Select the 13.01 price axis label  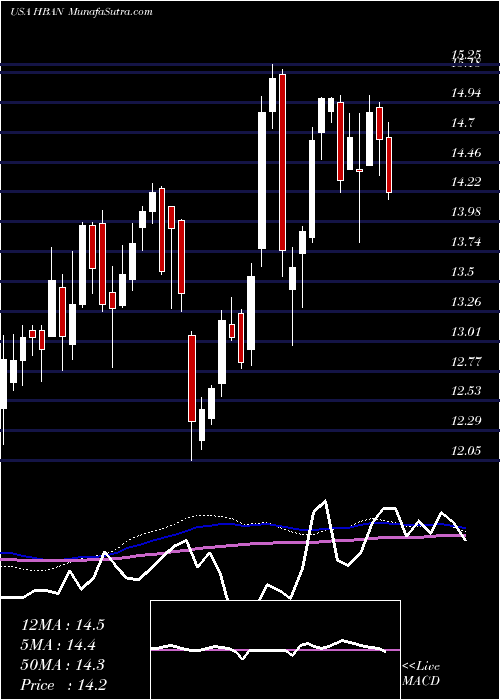(467, 331)
